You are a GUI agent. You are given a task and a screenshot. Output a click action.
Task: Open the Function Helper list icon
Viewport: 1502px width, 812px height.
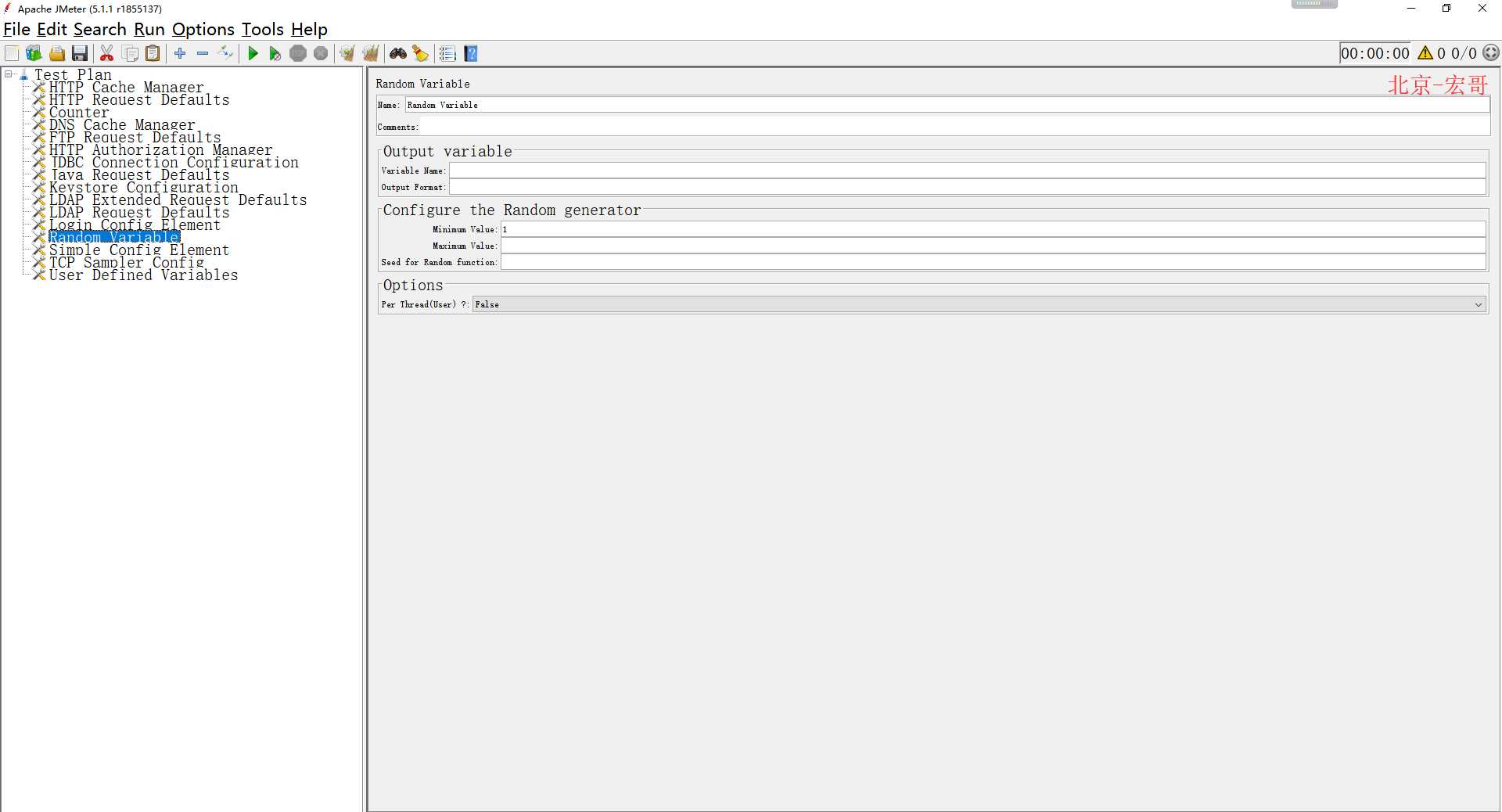(447, 53)
